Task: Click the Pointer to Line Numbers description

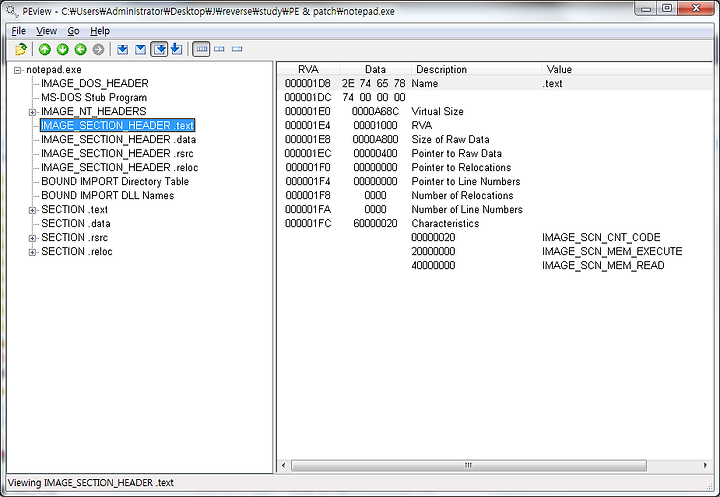Action: (466, 181)
